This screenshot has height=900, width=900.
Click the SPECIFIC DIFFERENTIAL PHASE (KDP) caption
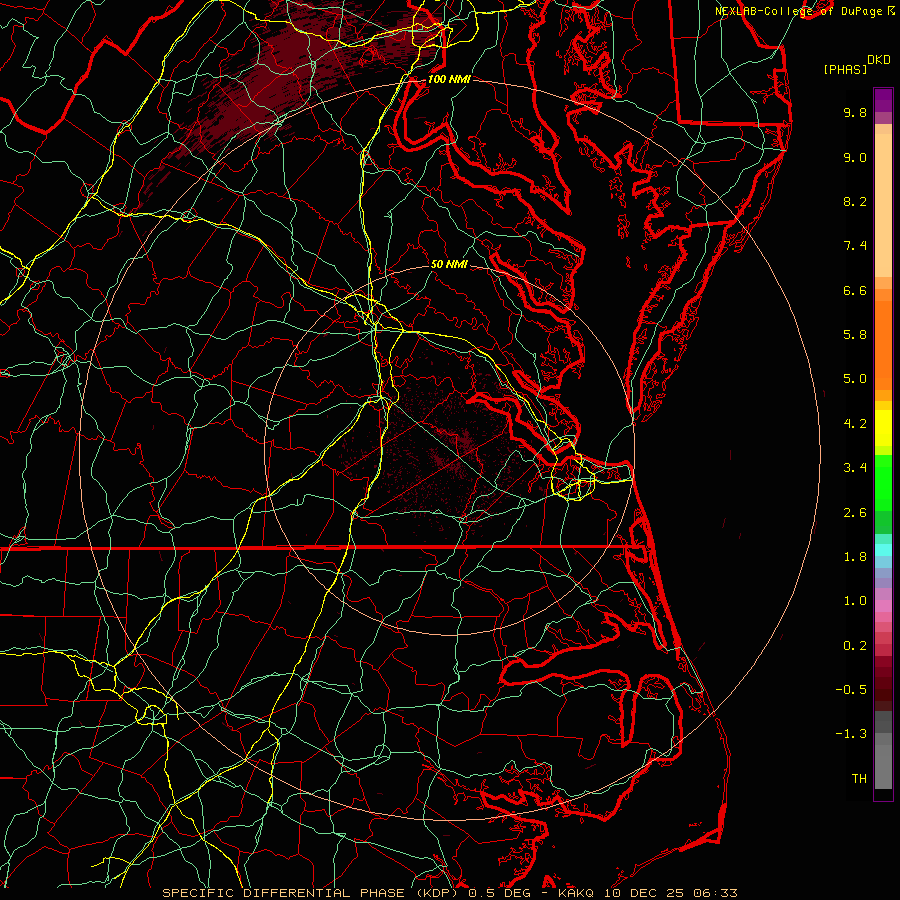[x=312, y=893]
